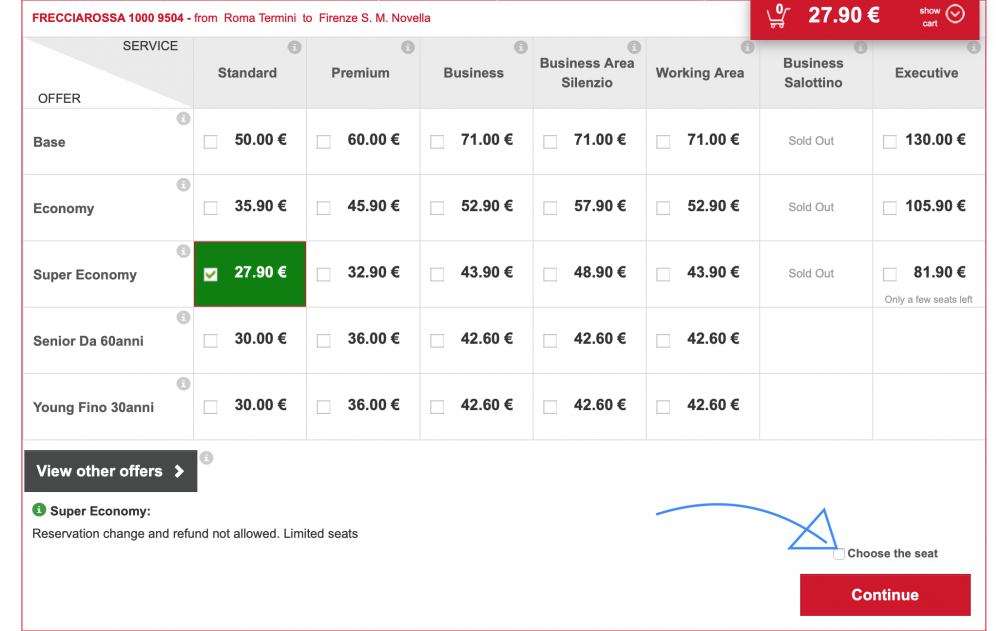Click the 27.90 € cart total
Screen dimensions: 1000x631
(844, 15)
